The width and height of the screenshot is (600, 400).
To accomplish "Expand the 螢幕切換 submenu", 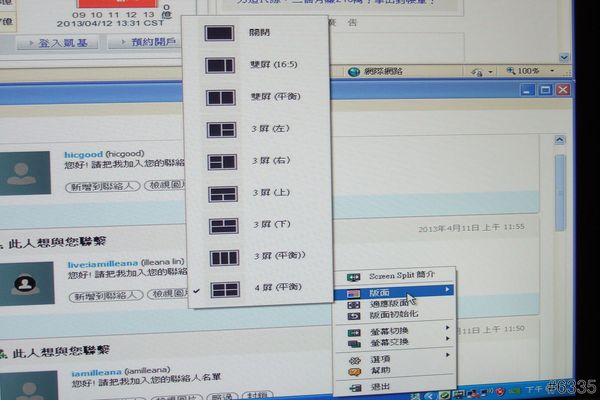I will (x=395, y=331).
